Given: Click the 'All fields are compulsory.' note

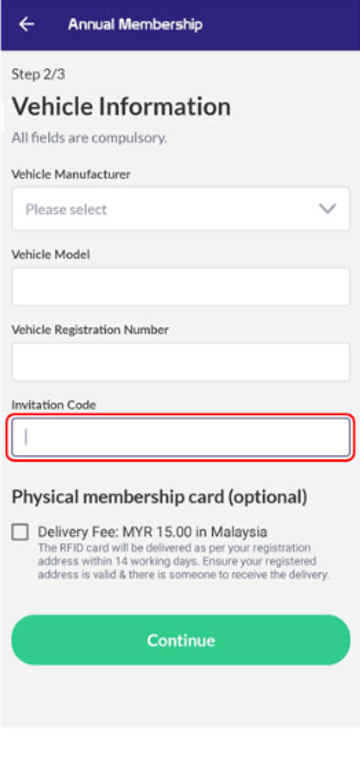Looking at the screenshot, I should click(89, 138).
